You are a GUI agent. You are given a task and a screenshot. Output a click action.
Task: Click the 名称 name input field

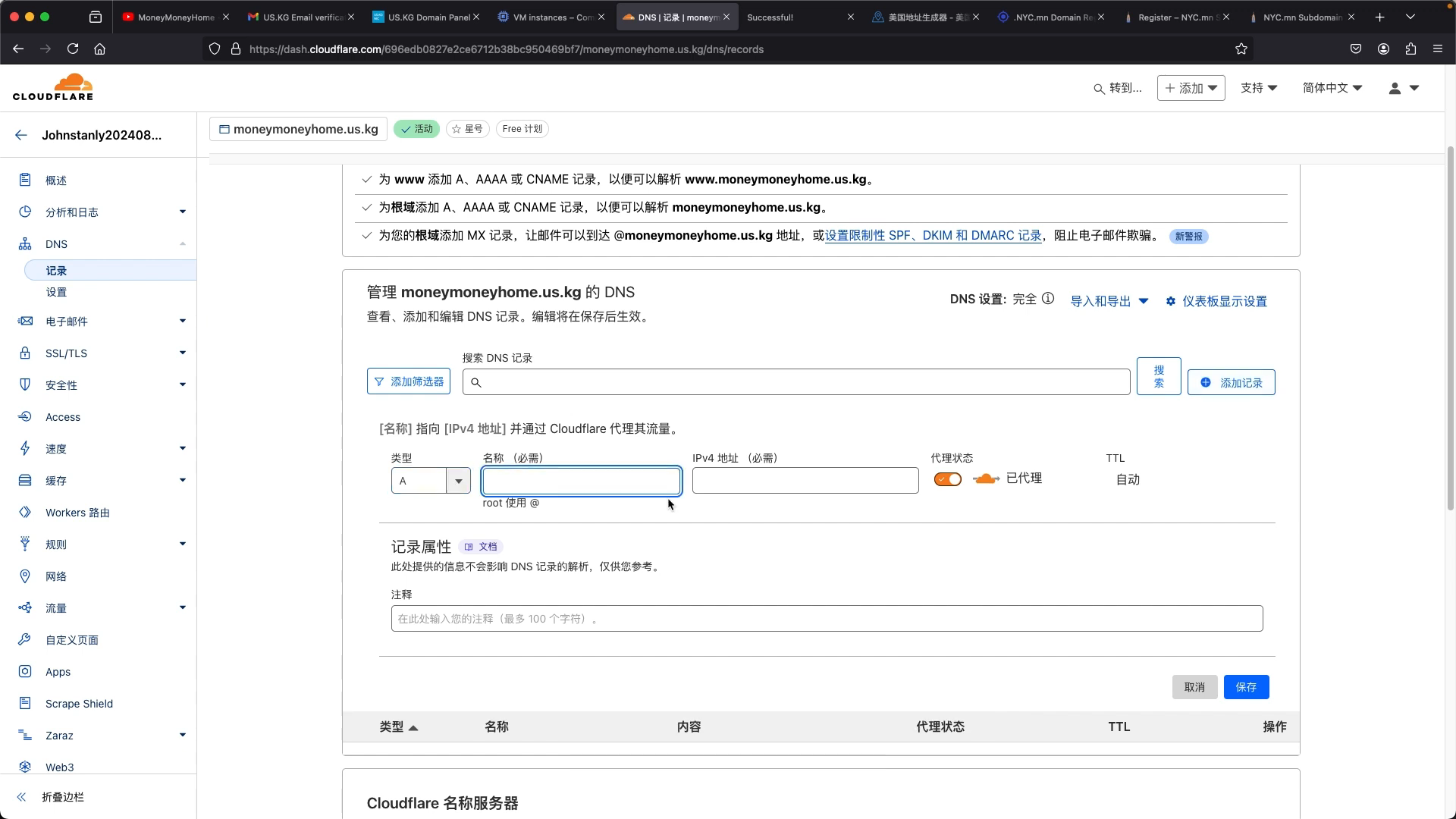pos(582,481)
